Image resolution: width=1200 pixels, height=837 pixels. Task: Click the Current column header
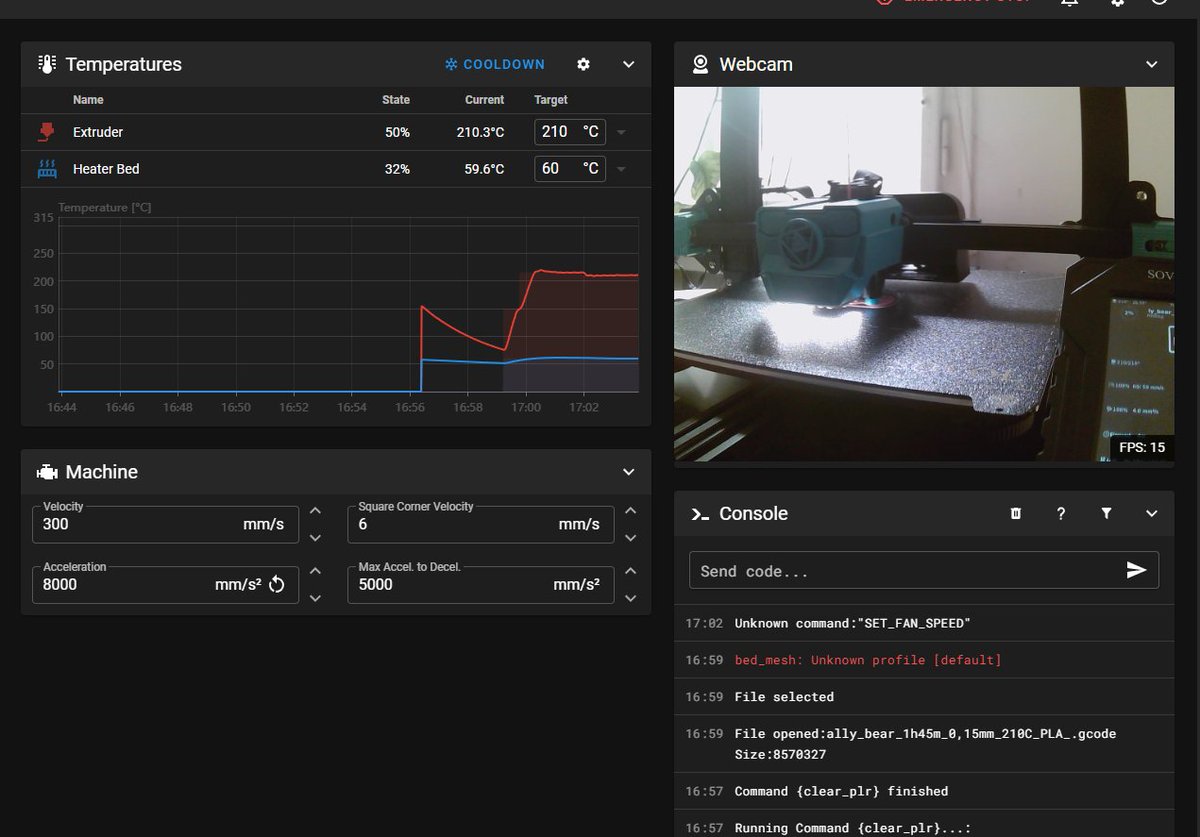click(x=485, y=100)
